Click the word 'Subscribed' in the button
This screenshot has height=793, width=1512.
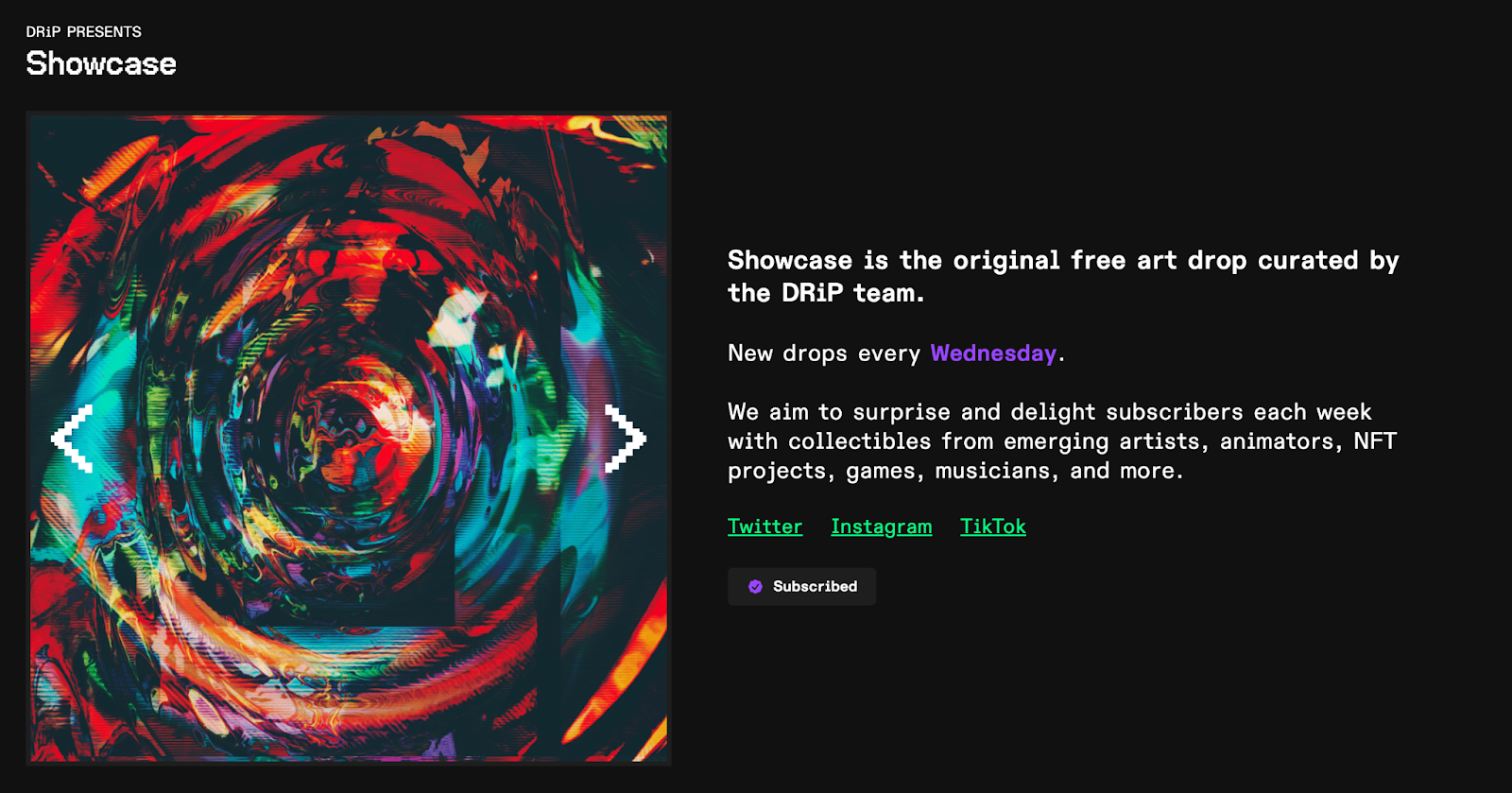tap(815, 587)
